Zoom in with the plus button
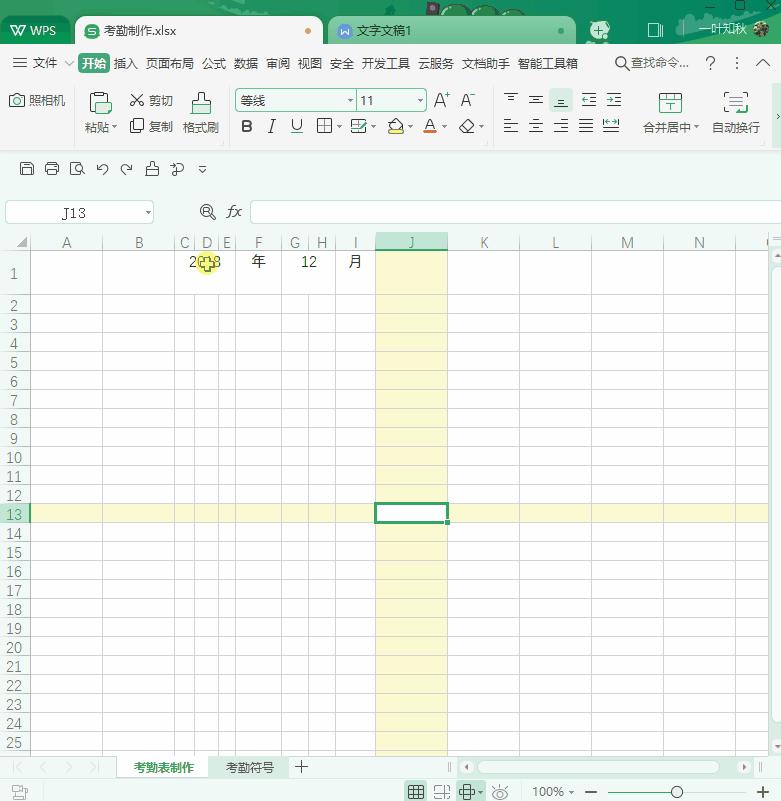The height and width of the screenshot is (801, 781). 763,792
